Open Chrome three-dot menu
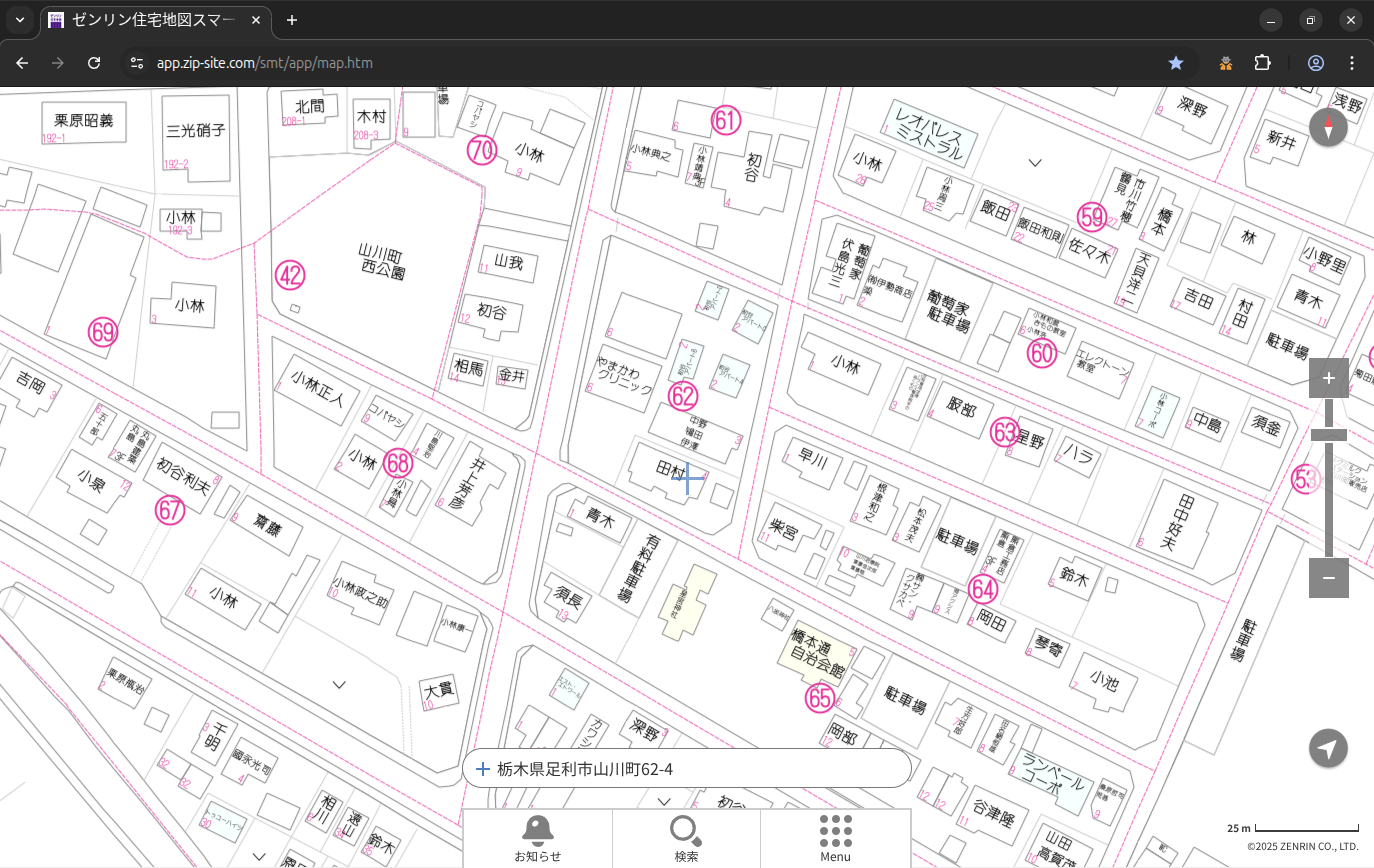This screenshot has height=868, width=1374. tap(1352, 63)
